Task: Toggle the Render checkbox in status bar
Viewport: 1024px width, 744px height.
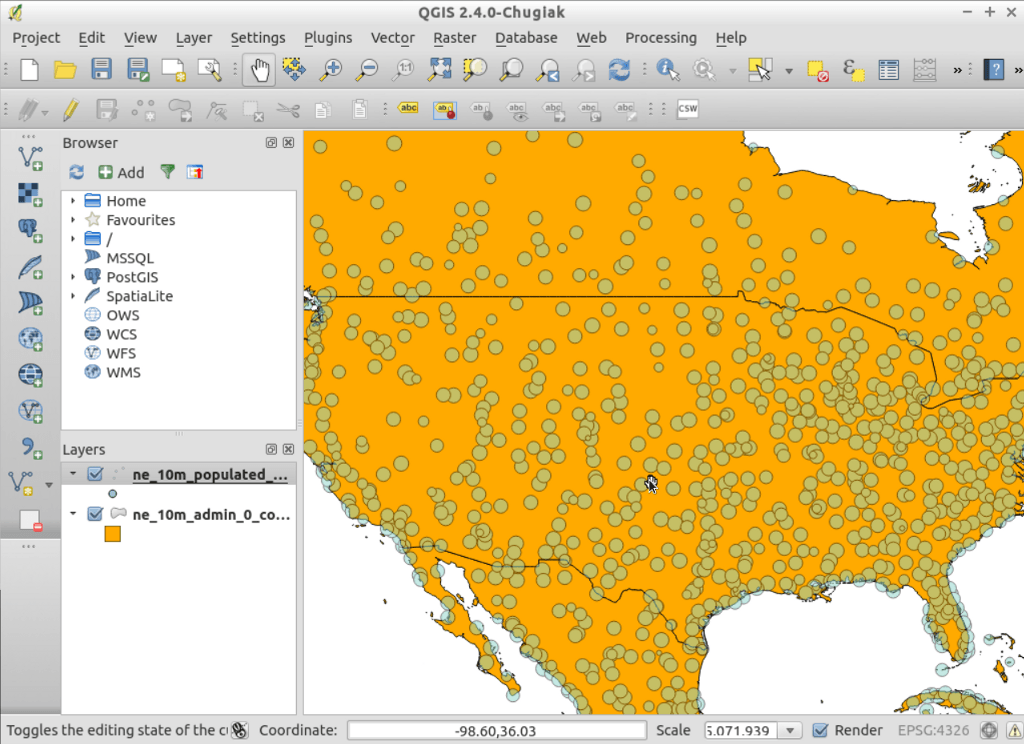Action: pyautogui.click(x=820, y=730)
